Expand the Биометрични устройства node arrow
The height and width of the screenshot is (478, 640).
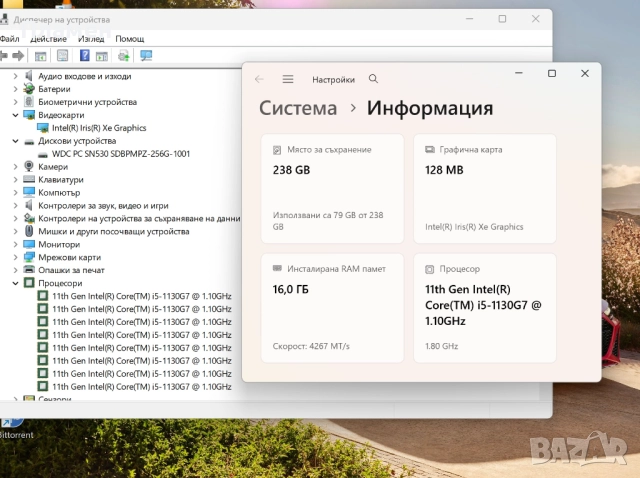tap(15, 102)
